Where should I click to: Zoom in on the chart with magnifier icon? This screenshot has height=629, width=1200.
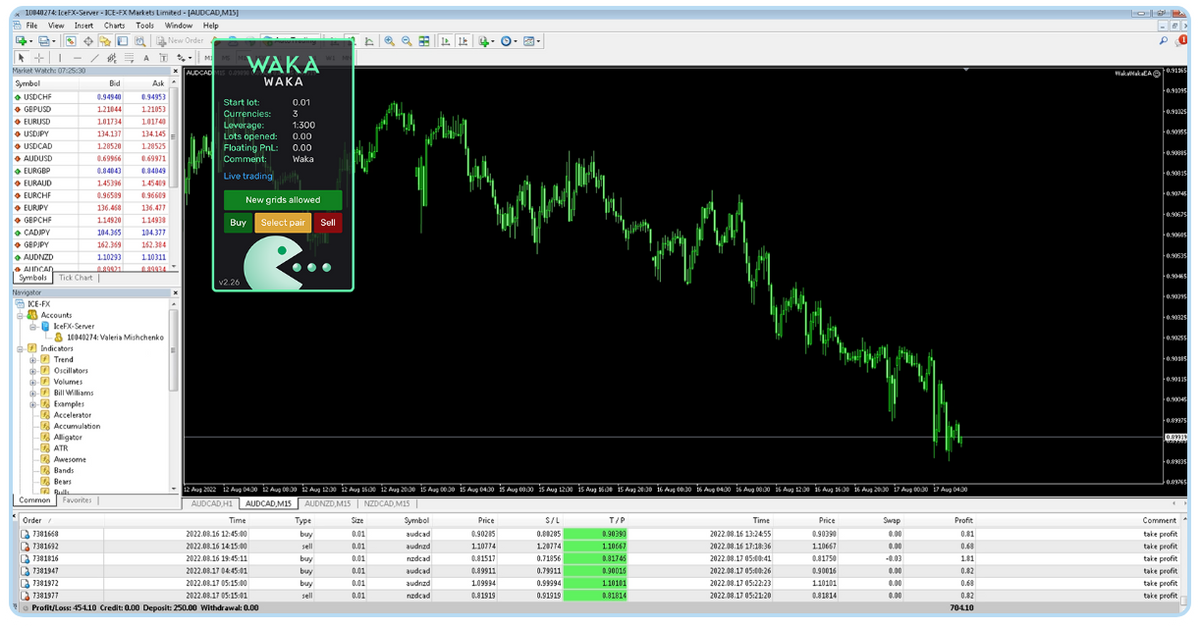[389, 41]
